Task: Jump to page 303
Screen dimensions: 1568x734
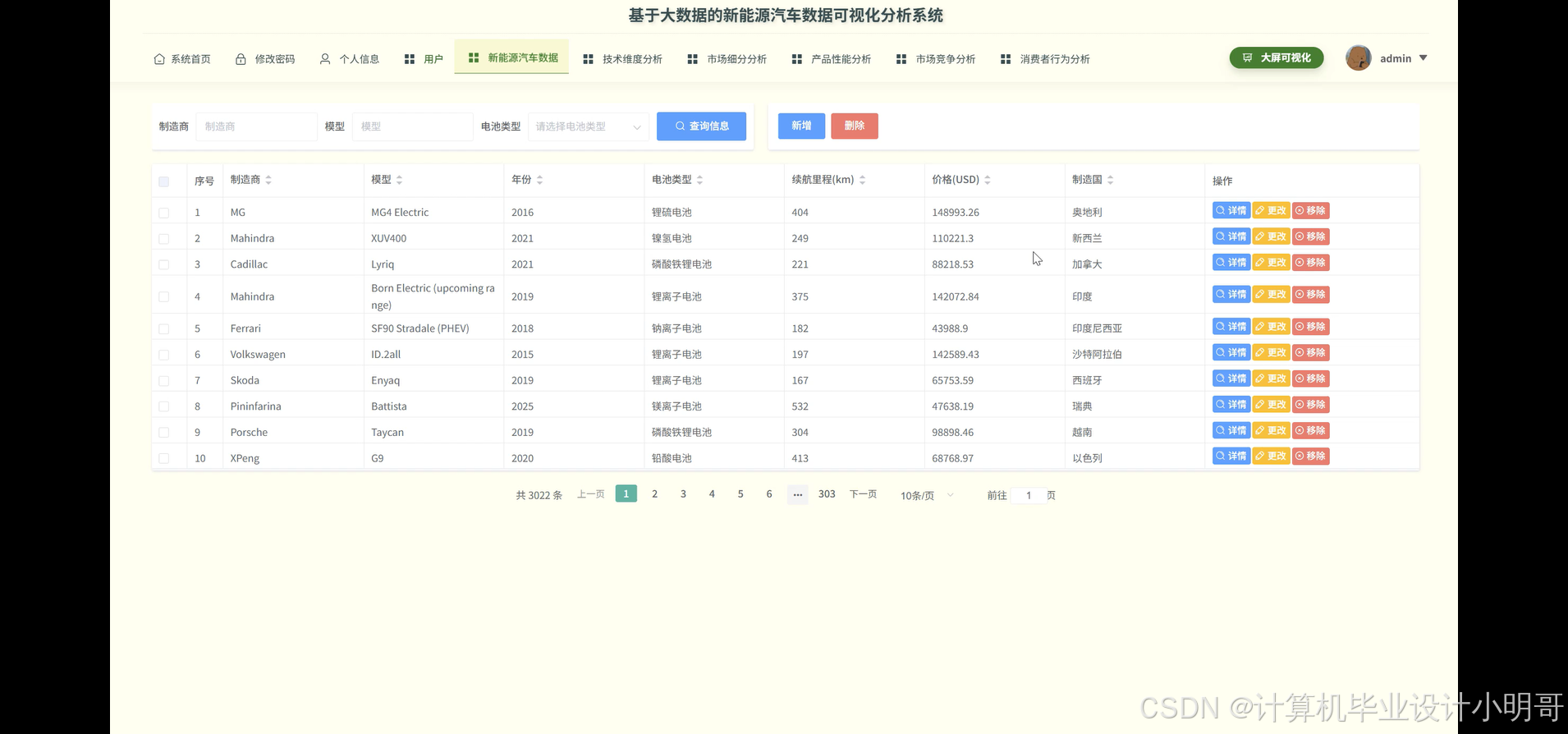Action: pyautogui.click(x=827, y=494)
